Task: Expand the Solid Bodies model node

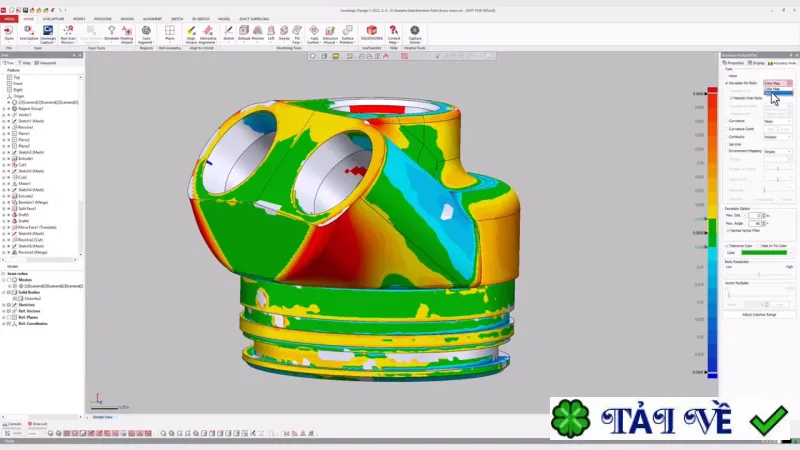Action: tap(4, 292)
